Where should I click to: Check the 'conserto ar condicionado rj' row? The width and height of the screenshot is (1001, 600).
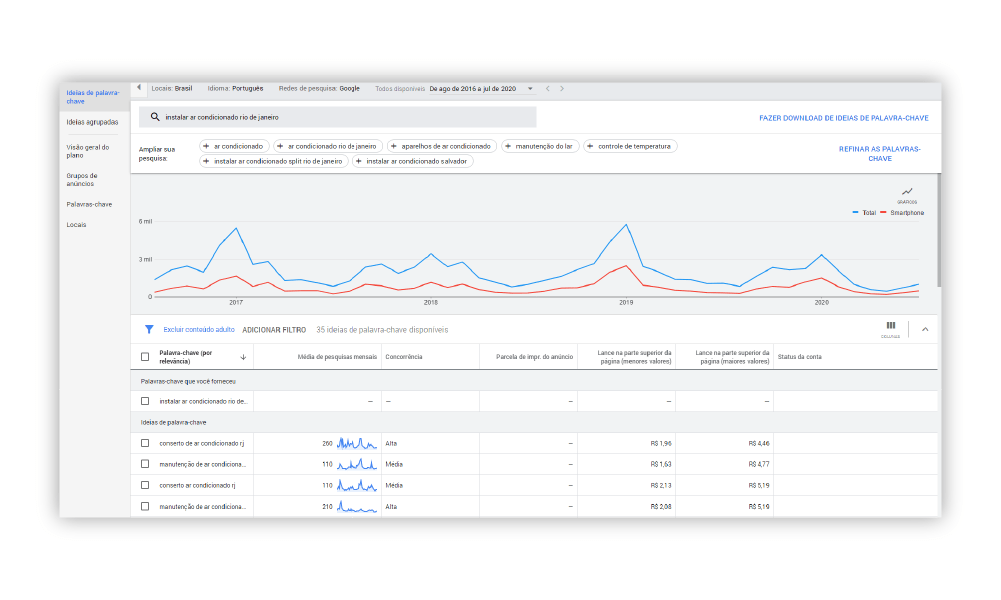tap(145, 485)
